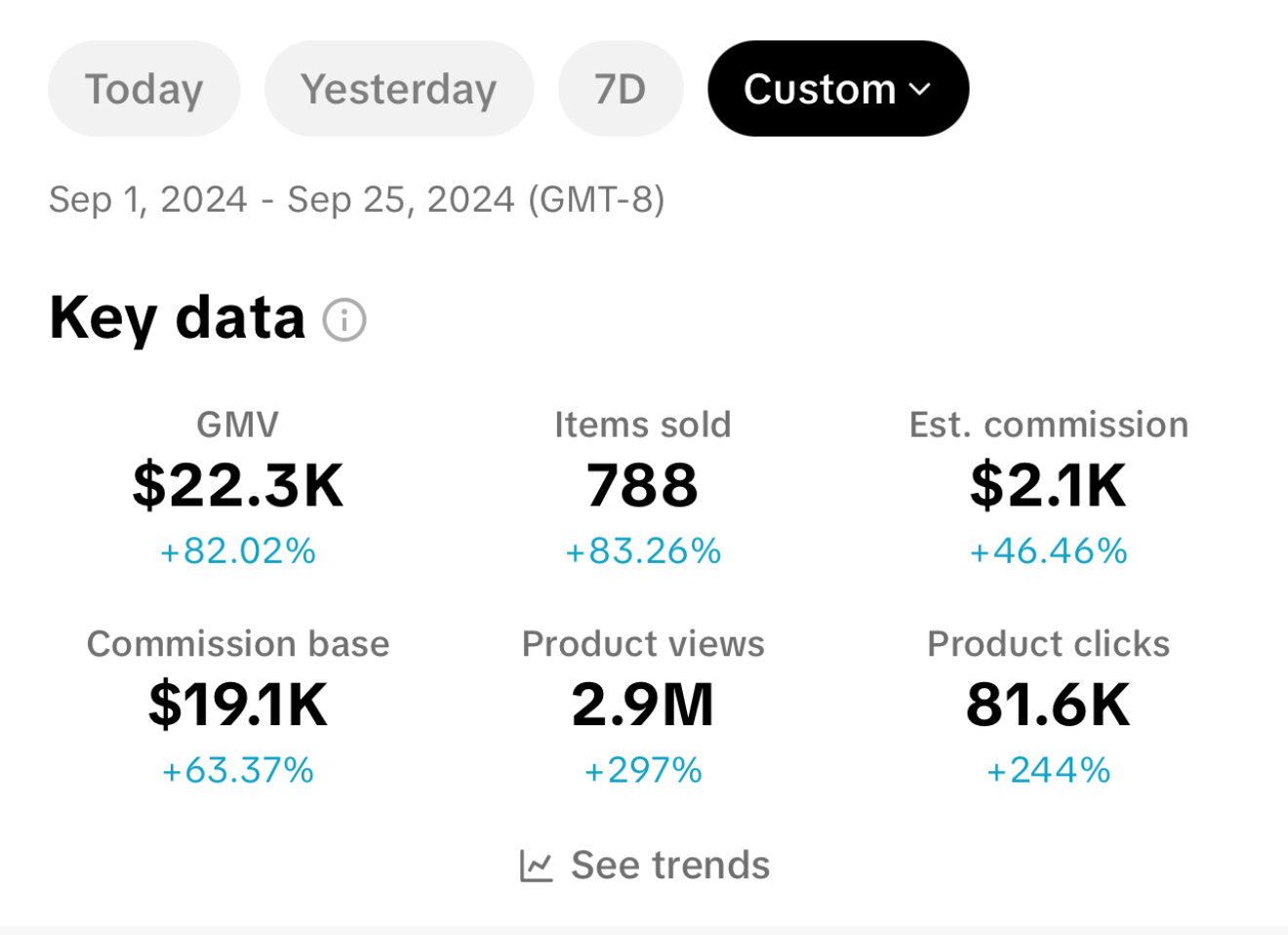Screen dimensions: 1288x935
Task: Click the +297% product views change
Action: [x=642, y=771]
